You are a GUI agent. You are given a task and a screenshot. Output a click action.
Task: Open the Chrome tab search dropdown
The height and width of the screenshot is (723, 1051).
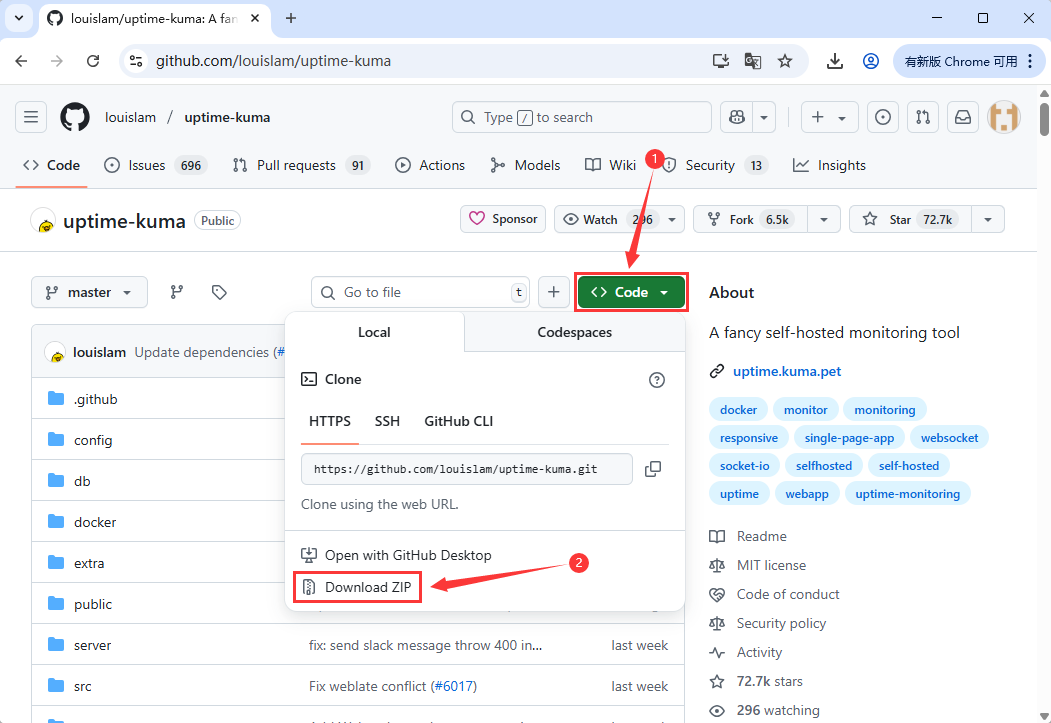(19, 18)
